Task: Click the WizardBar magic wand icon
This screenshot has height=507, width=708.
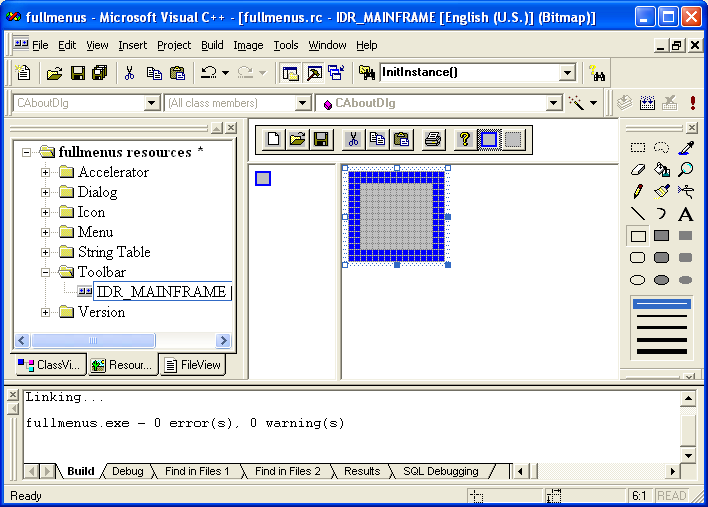Action: [576, 103]
